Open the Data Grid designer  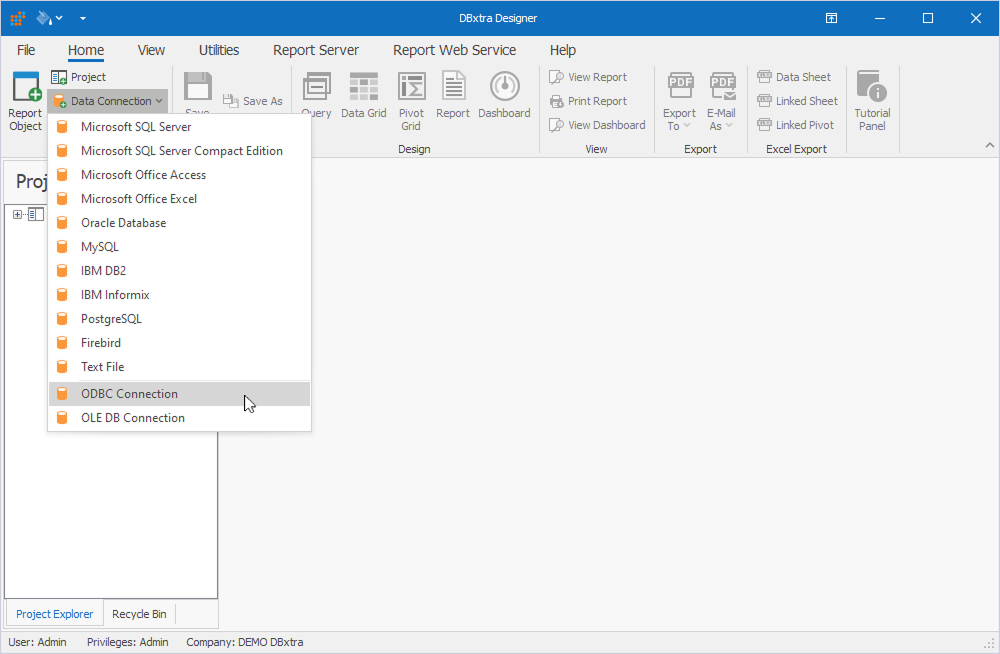tap(363, 95)
